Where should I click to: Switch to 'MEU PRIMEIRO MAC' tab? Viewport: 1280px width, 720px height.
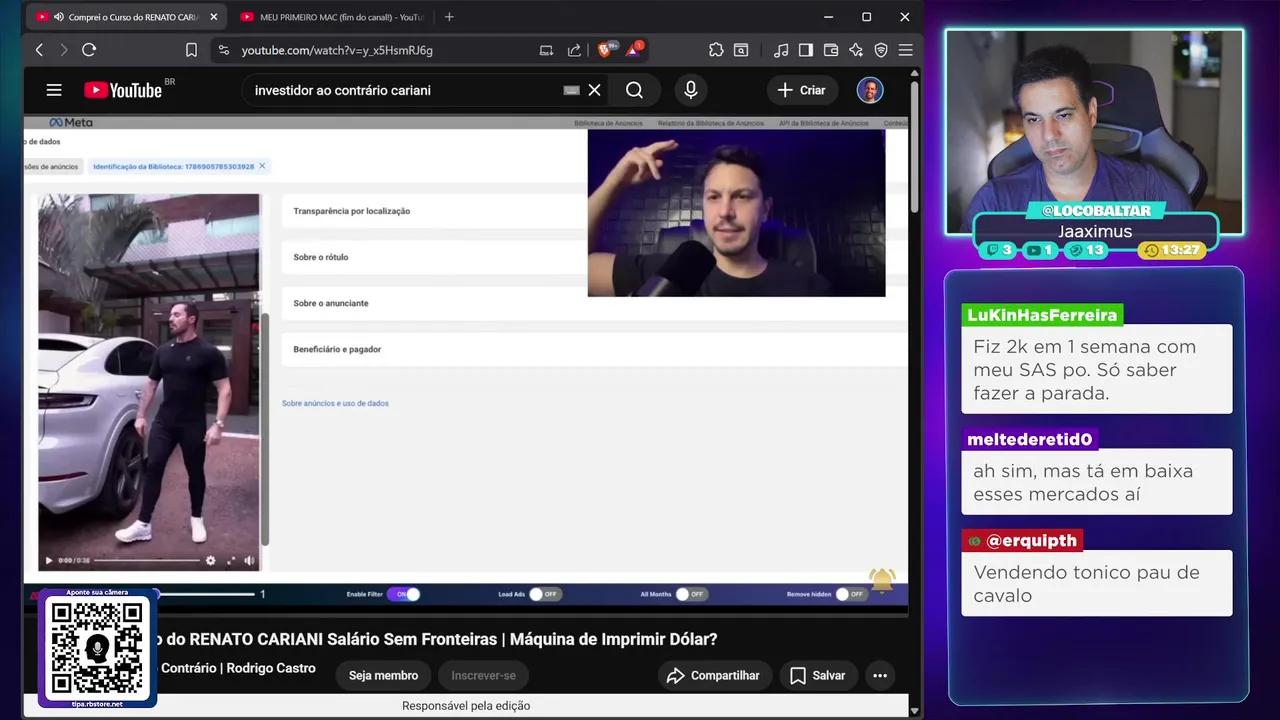tap(332, 17)
